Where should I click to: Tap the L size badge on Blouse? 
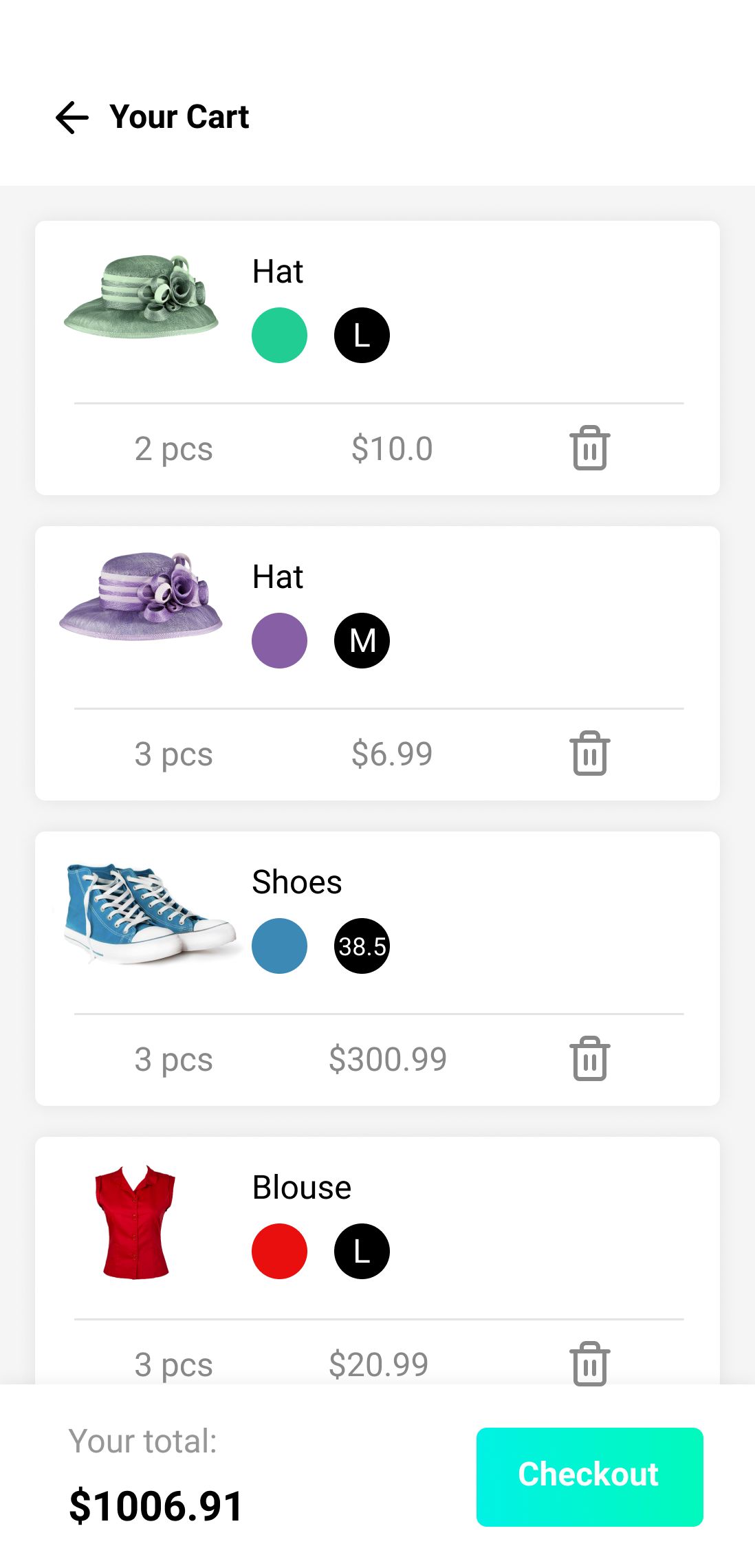pyautogui.click(x=362, y=1252)
